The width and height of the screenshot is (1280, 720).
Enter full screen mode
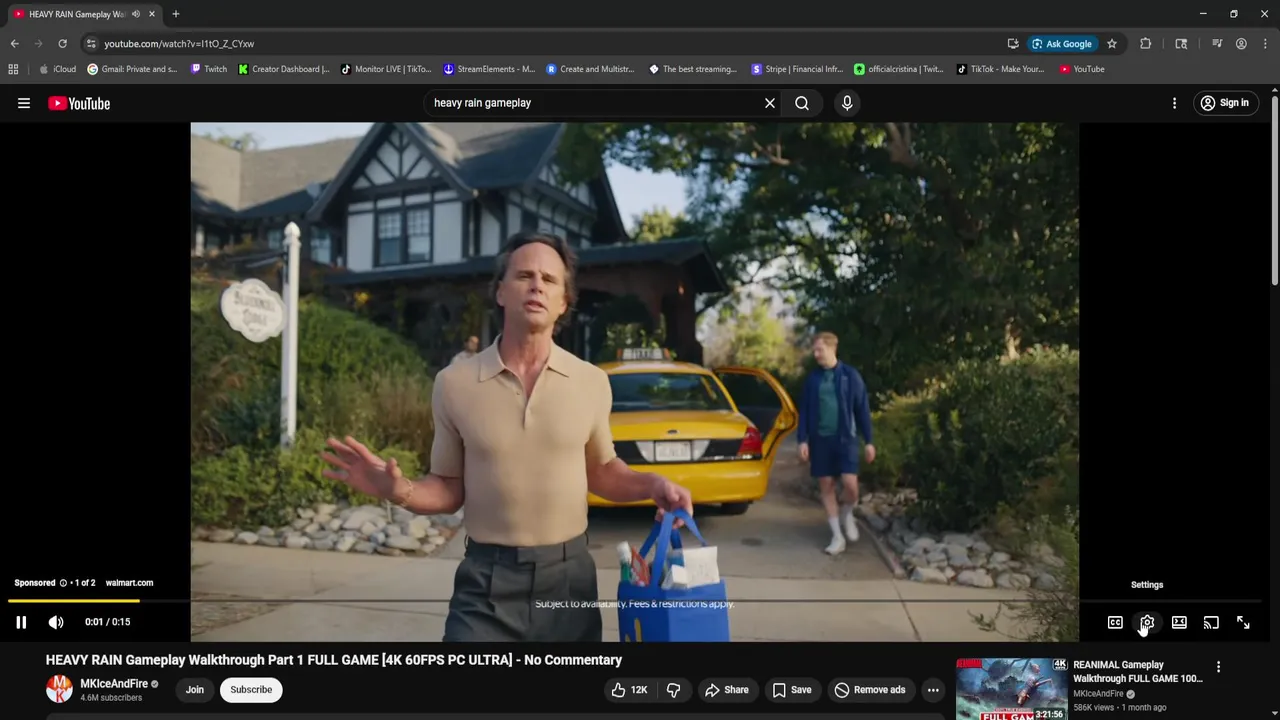coord(1243,622)
